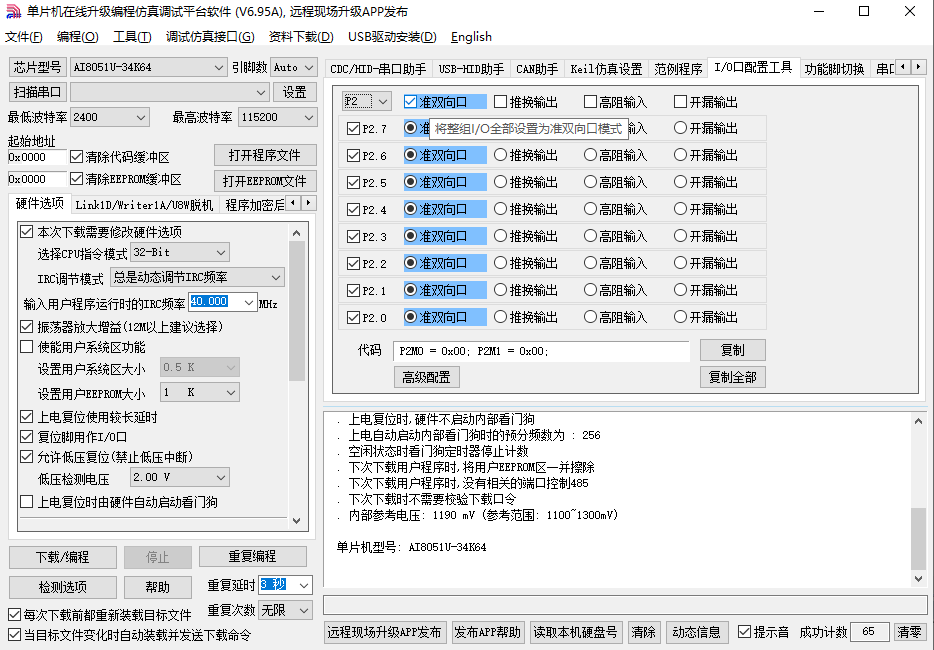Click down arrow of hardware options scrollbar

[x=297, y=520]
